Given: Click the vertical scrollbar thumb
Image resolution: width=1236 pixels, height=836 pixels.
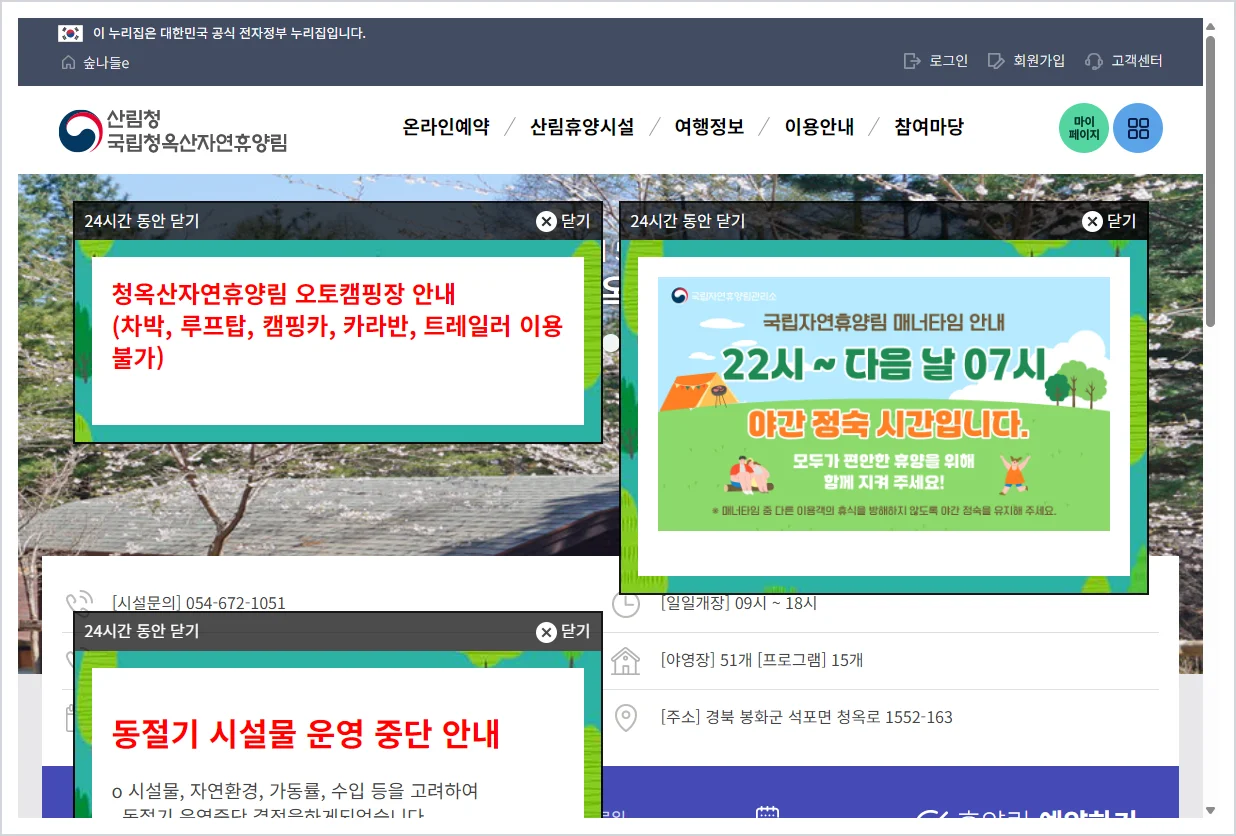Looking at the screenshot, I should pyautogui.click(x=1210, y=181).
